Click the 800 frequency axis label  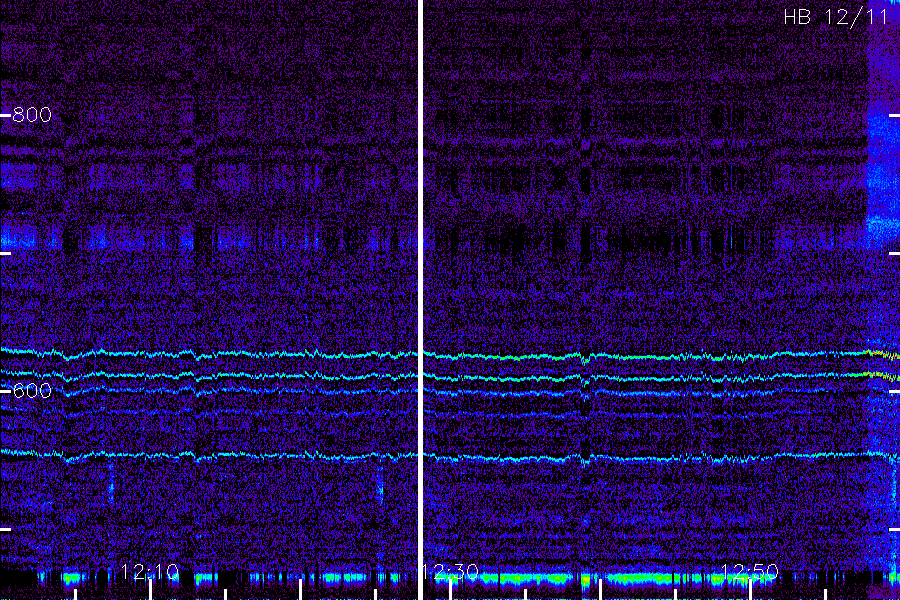32,115
